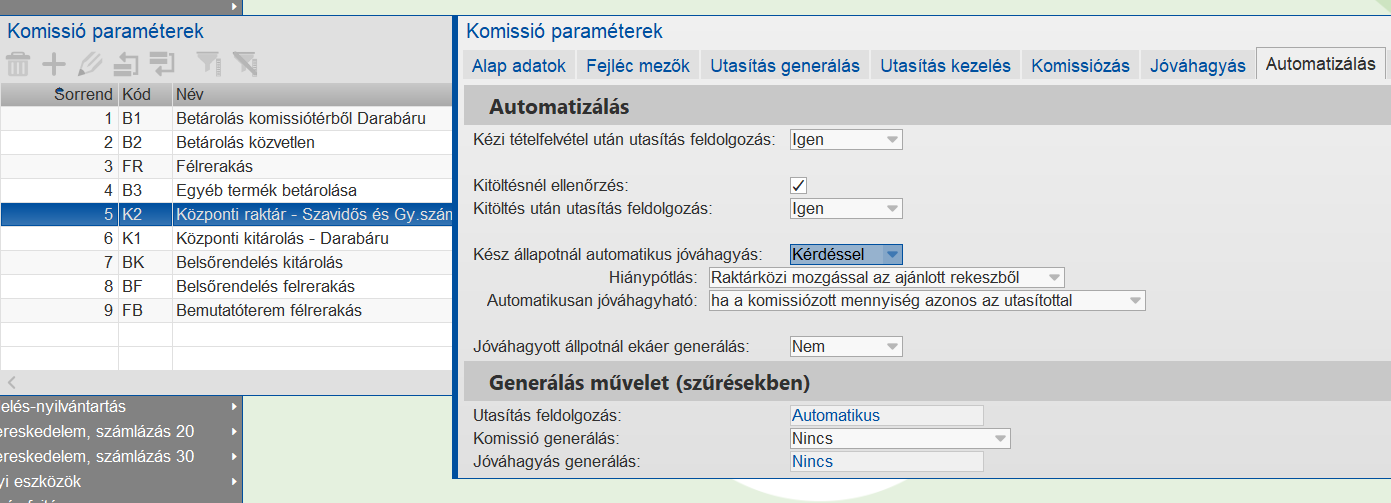Click the Utasítás feldolgozás field
This screenshot has height=503, width=1391.
[886, 415]
